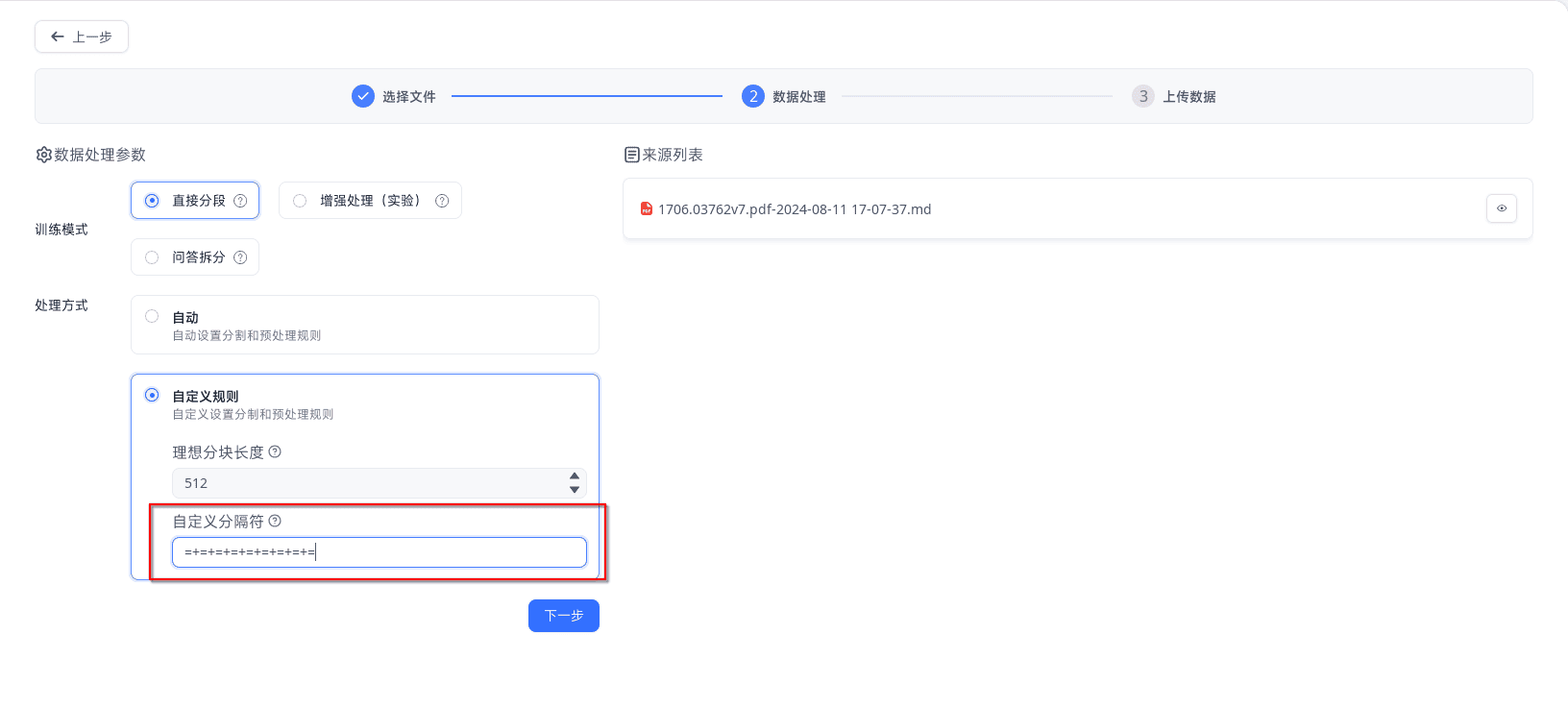1568x707 pixels.
Task: Increase chunk length with up arrow
Action: [x=575, y=476]
